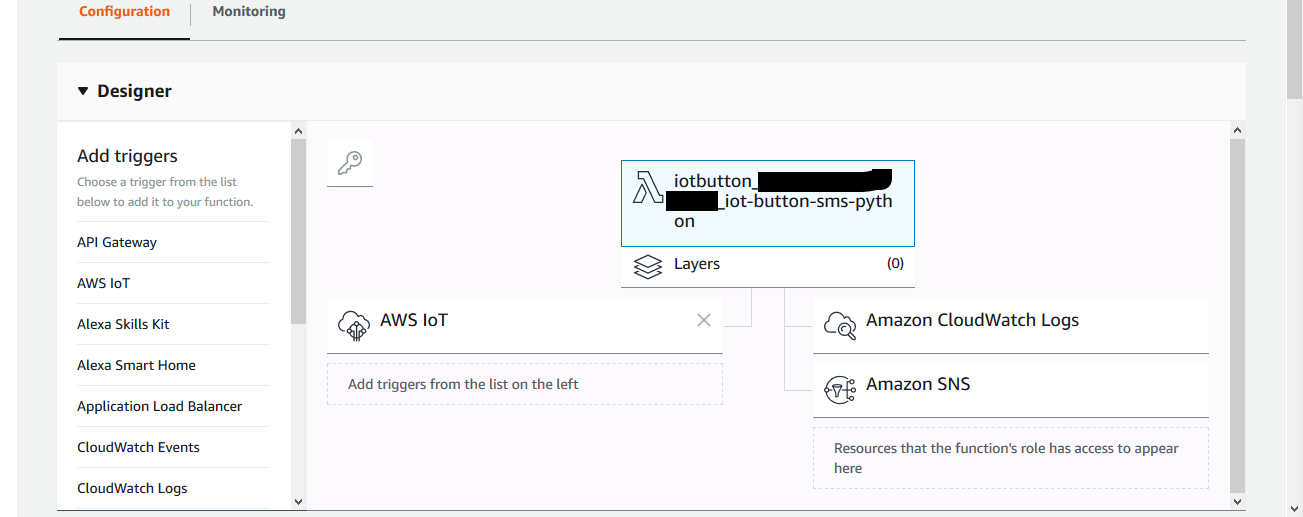Image resolution: width=1303 pixels, height=517 pixels.
Task: Click the triggers list scrollbar thumb
Action: [298, 231]
